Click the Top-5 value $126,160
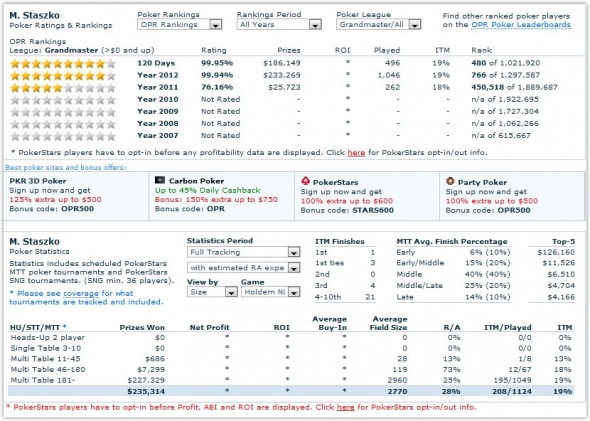590x421 pixels. [556, 252]
